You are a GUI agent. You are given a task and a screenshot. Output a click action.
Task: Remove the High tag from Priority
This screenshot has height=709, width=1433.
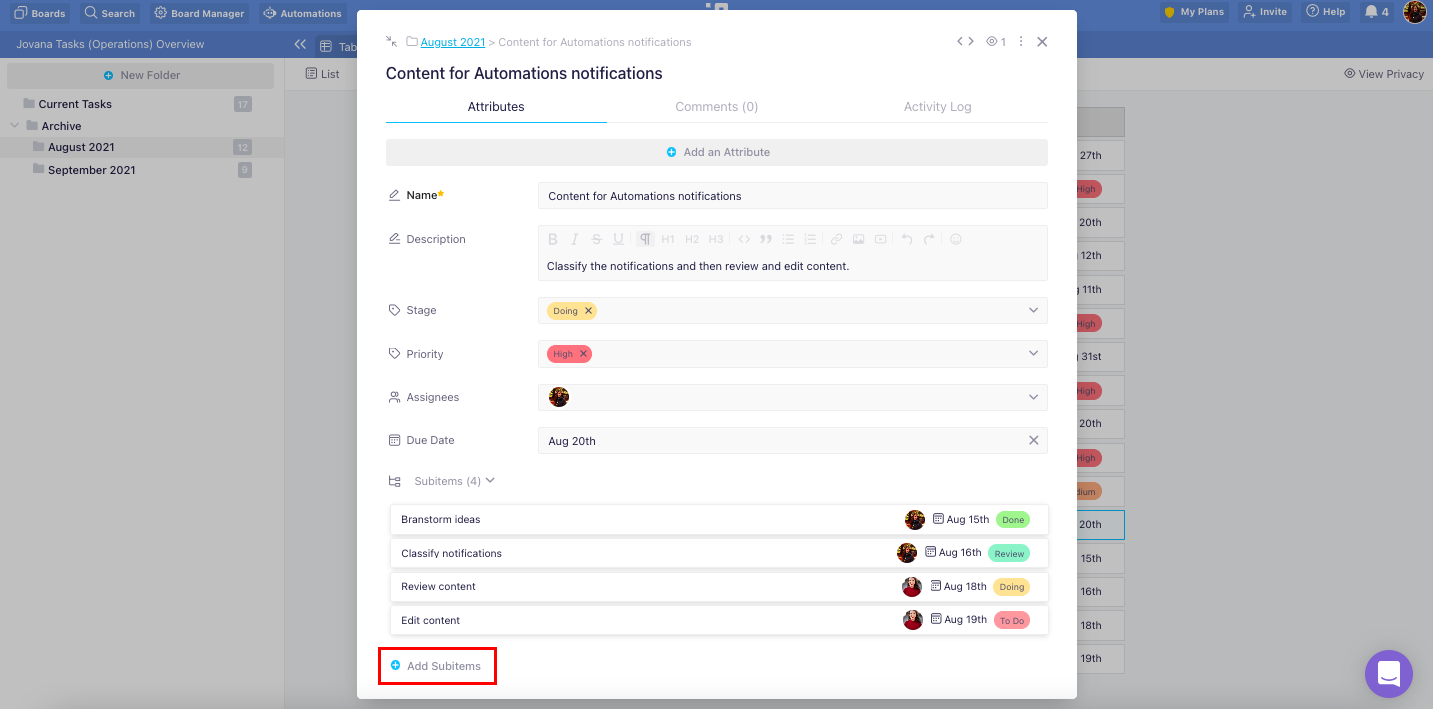pos(584,354)
